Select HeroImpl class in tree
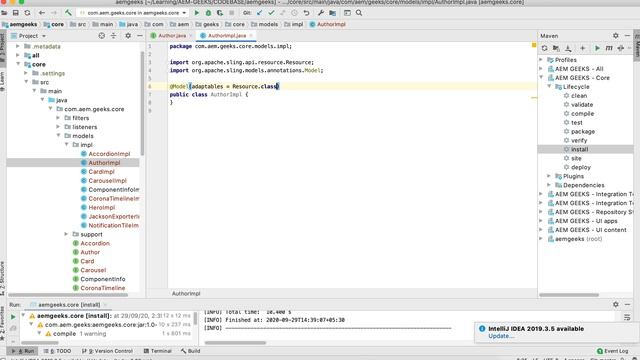The height and width of the screenshot is (360, 640). point(102,207)
